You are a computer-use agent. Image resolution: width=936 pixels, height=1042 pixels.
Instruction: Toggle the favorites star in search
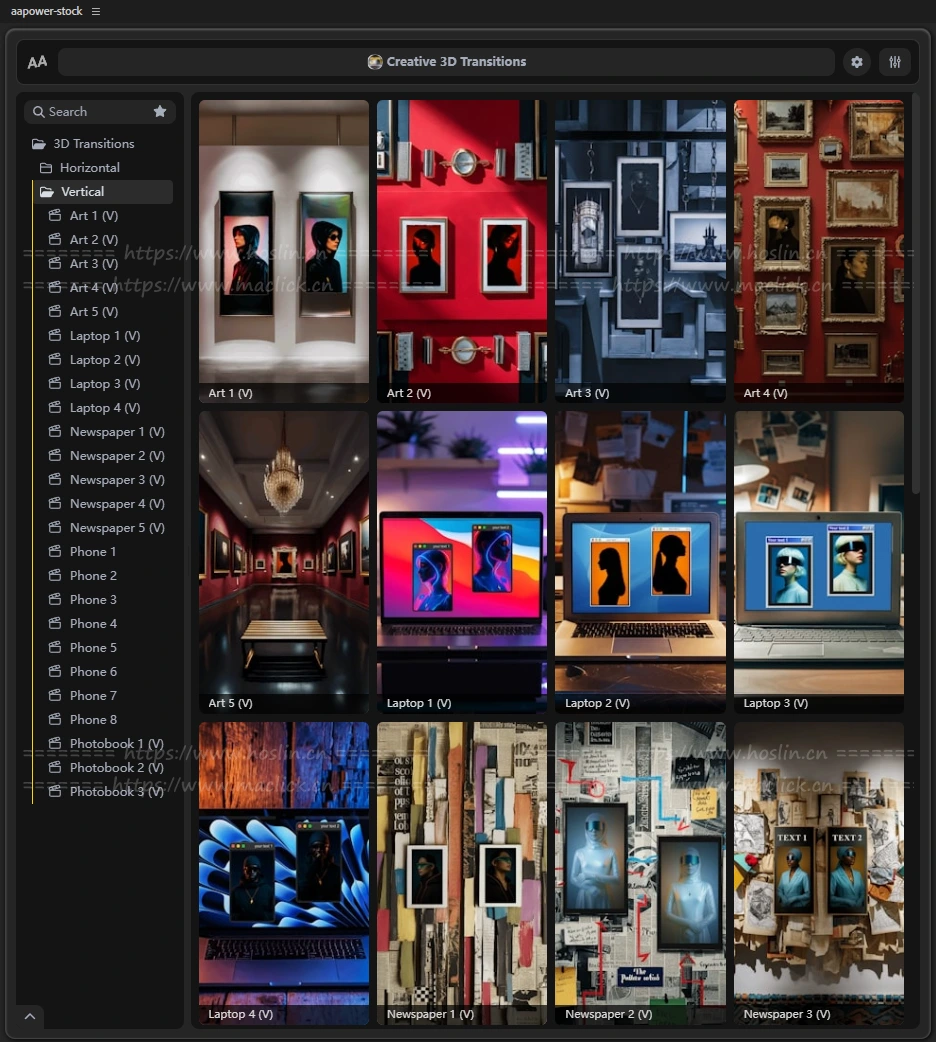(x=160, y=112)
